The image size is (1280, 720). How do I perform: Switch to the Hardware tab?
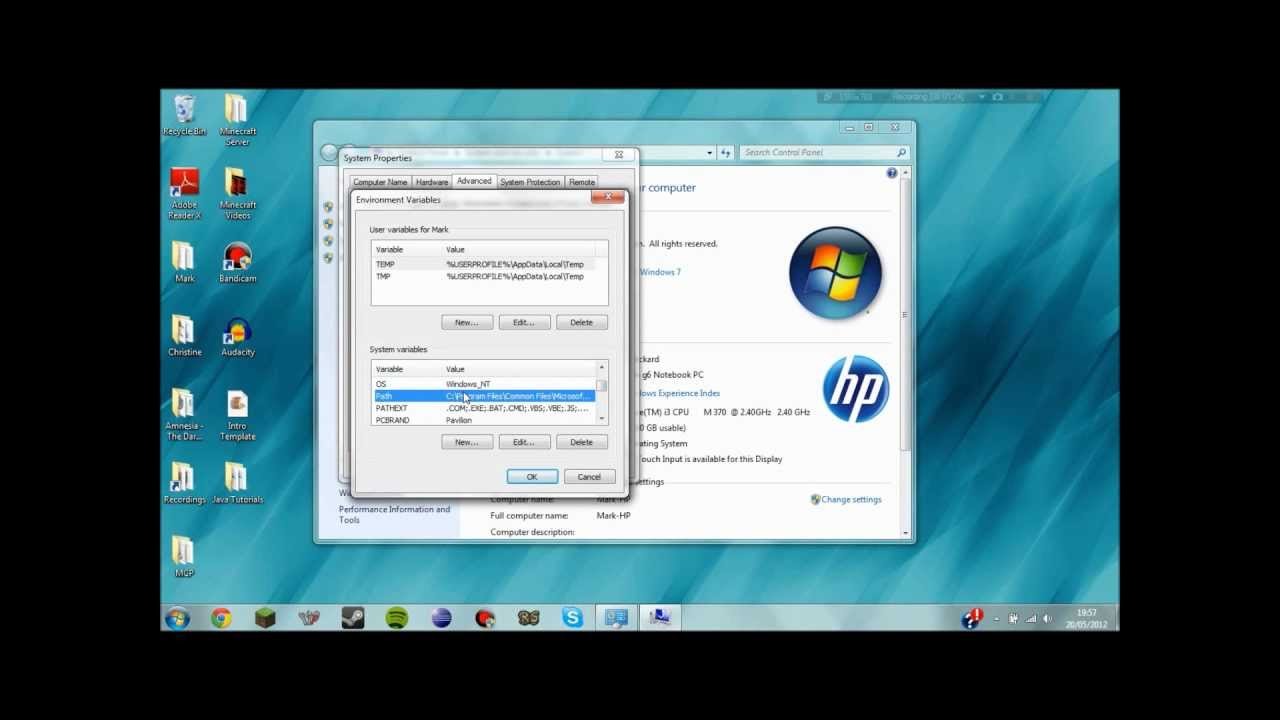point(432,182)
